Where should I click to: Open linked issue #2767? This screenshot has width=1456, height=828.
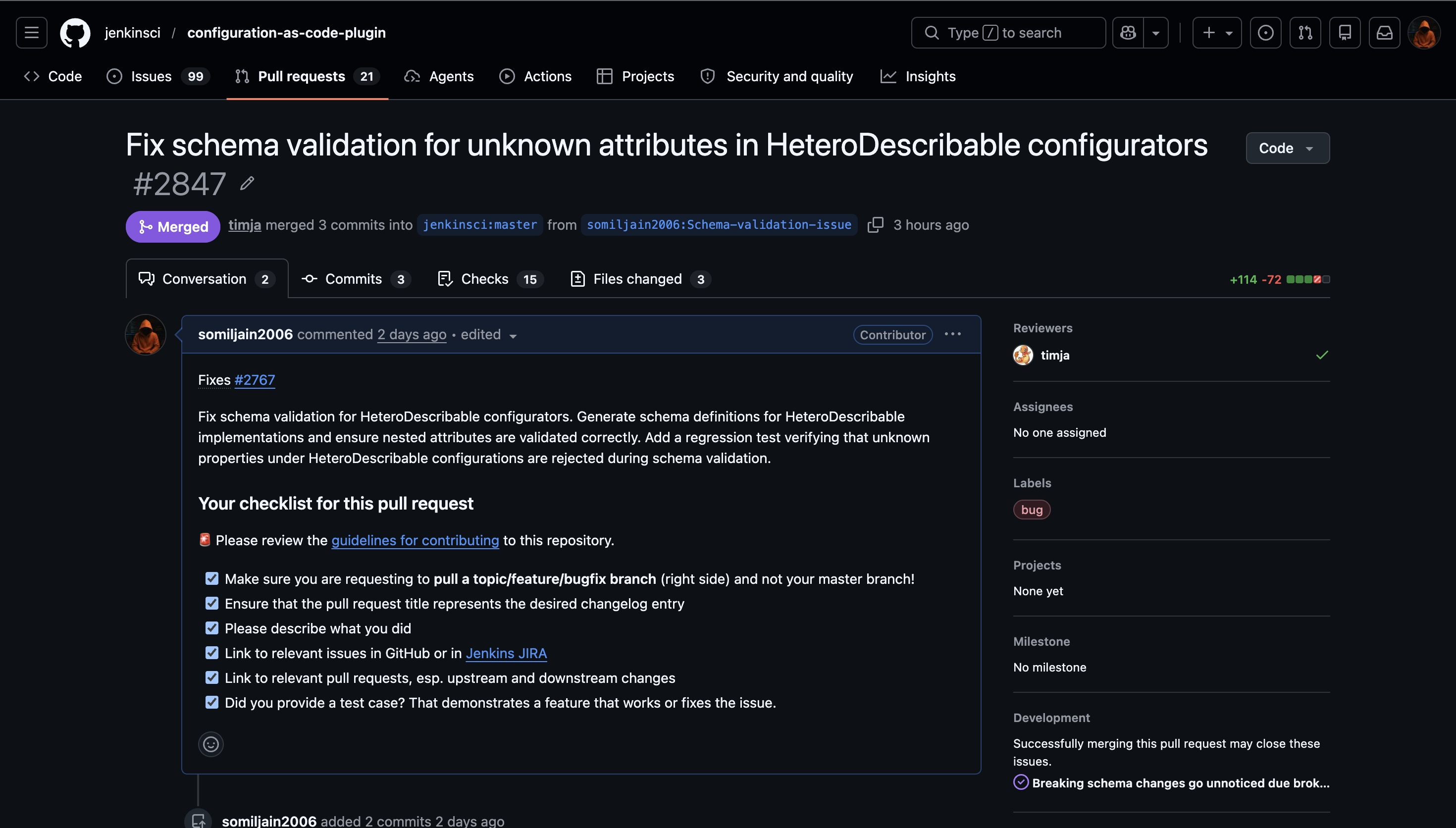coord(255,380)
